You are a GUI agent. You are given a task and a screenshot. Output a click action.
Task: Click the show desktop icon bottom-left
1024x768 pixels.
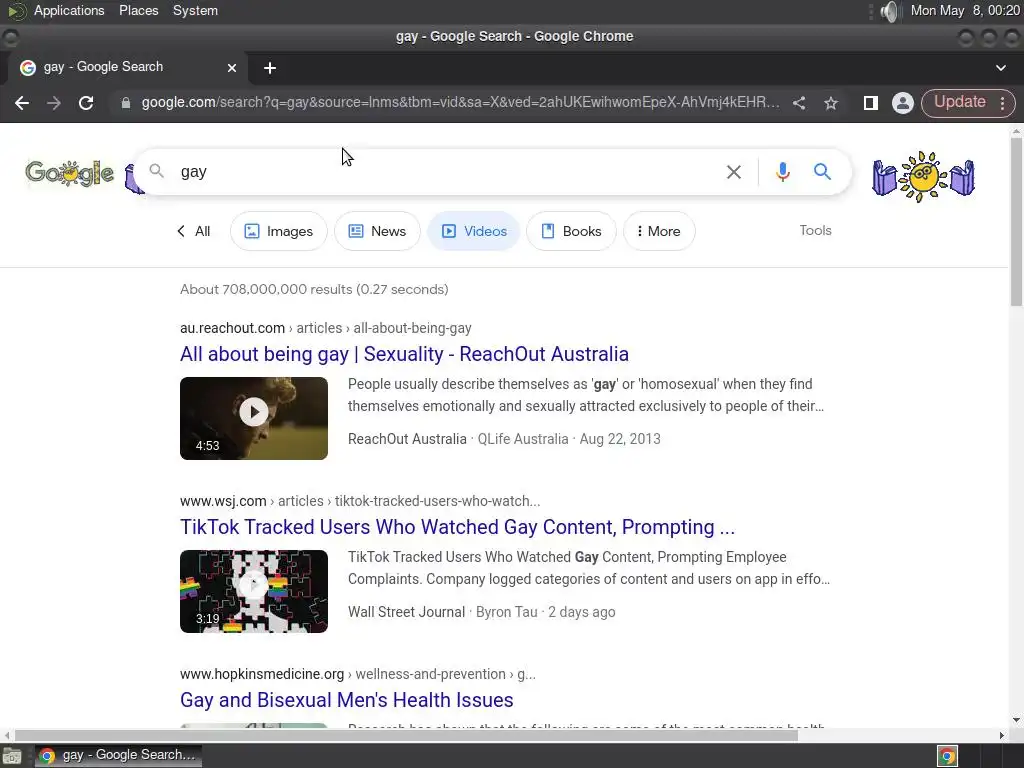tap(12, 756)
